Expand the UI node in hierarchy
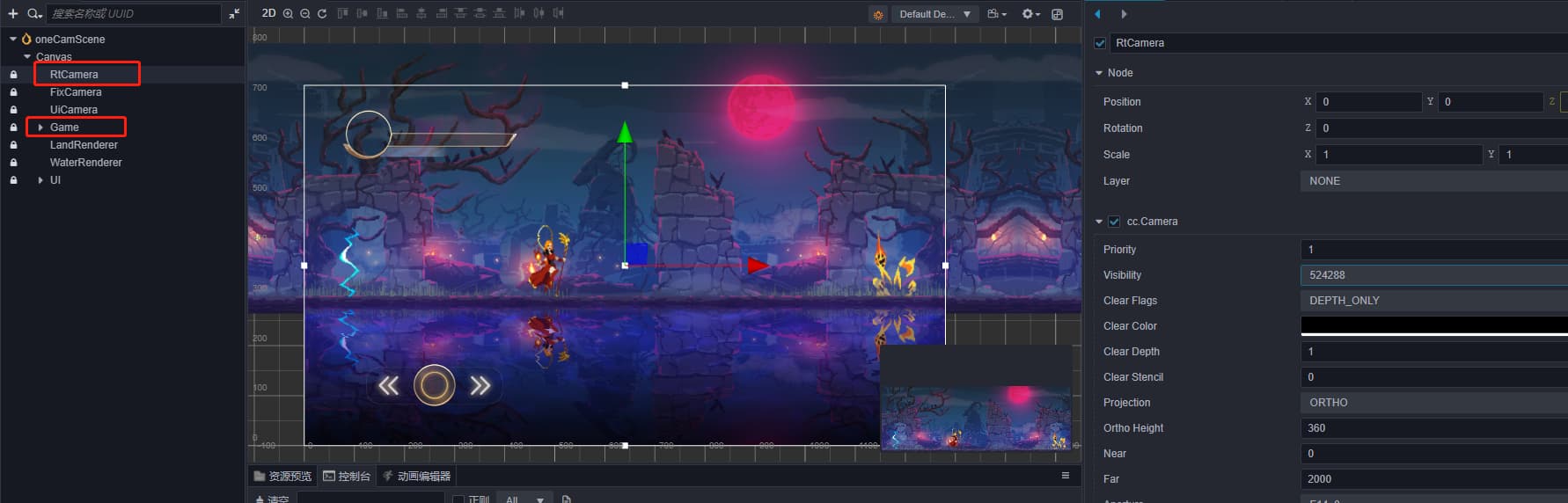 pos(40,180)
